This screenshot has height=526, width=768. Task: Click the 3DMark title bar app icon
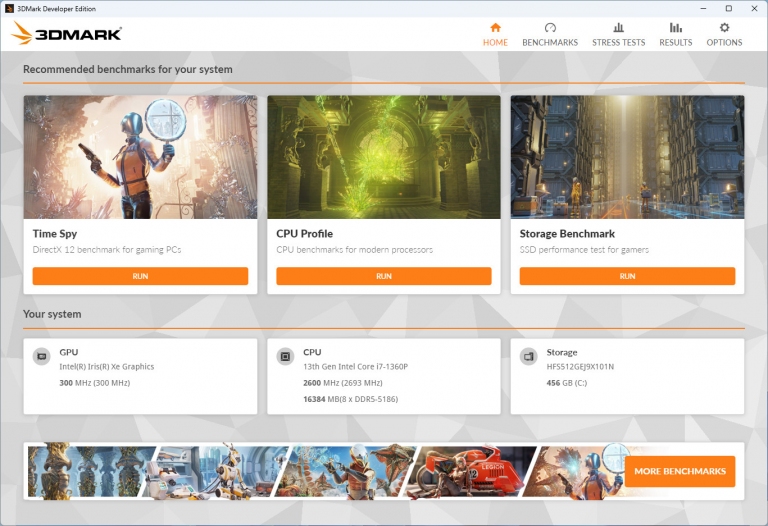[9, 8]
